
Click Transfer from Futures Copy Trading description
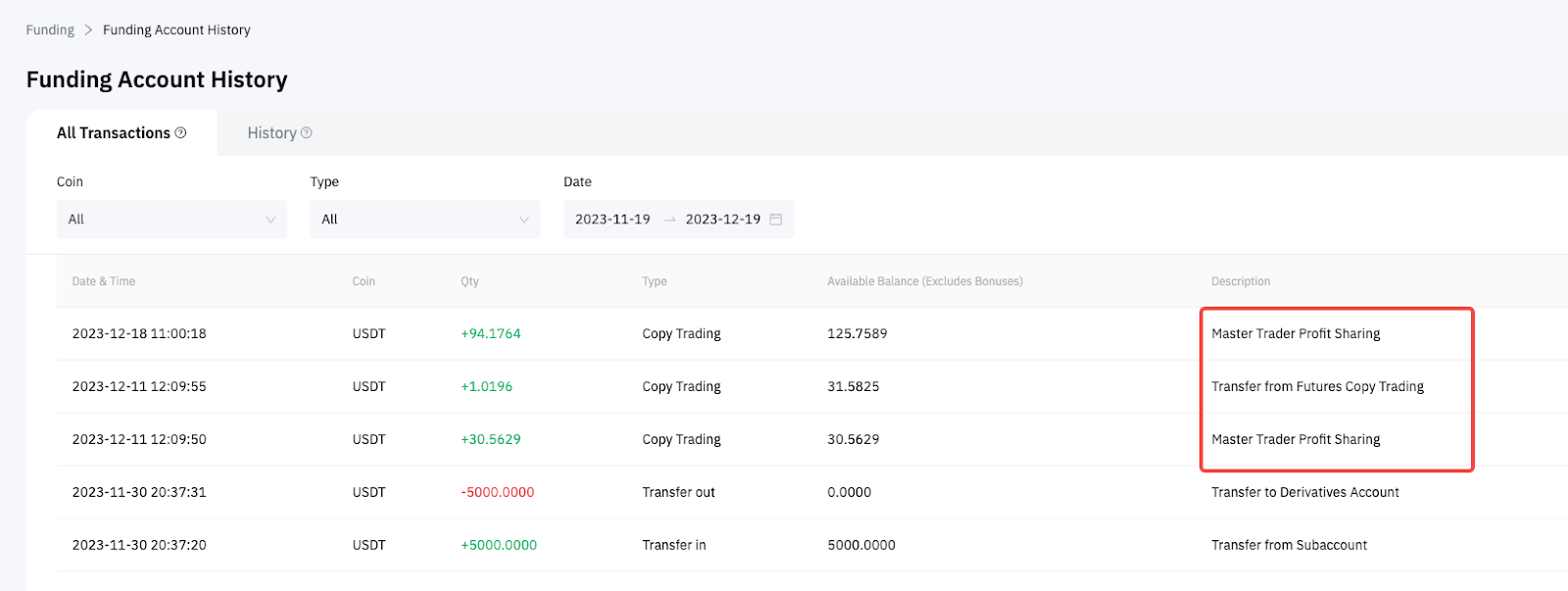point(1317,387)
